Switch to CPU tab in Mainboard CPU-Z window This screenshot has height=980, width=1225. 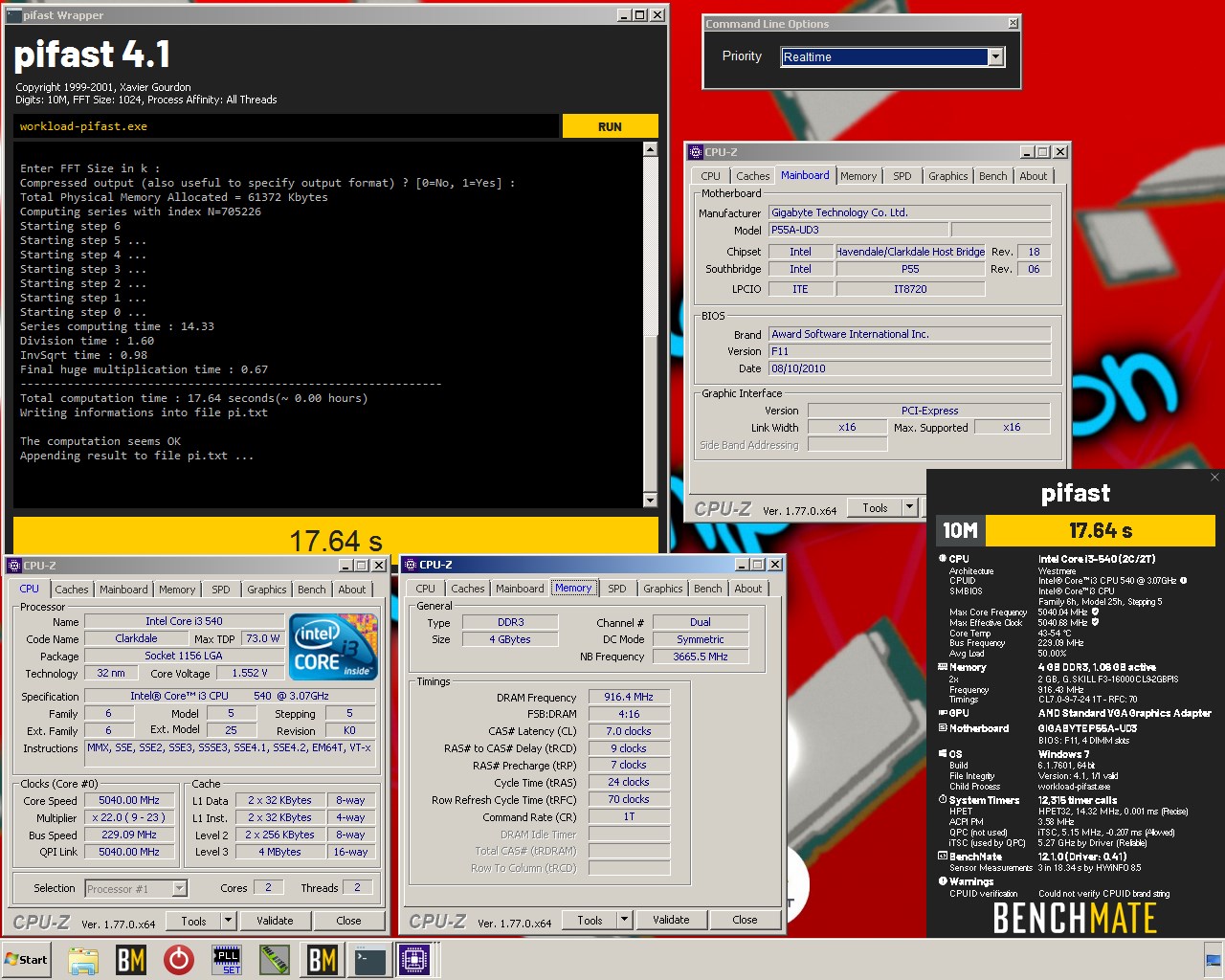(x=710, y=176)
